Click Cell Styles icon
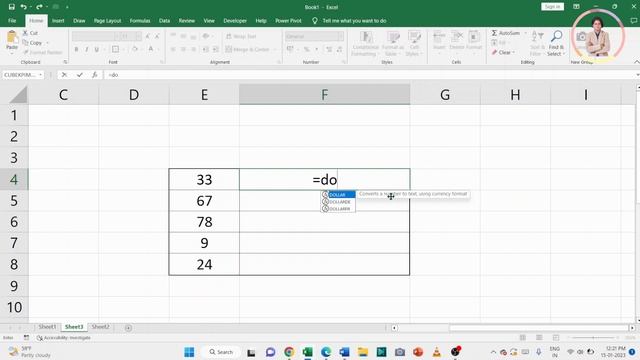Screen dimensions: 640x360 (414, 43)
